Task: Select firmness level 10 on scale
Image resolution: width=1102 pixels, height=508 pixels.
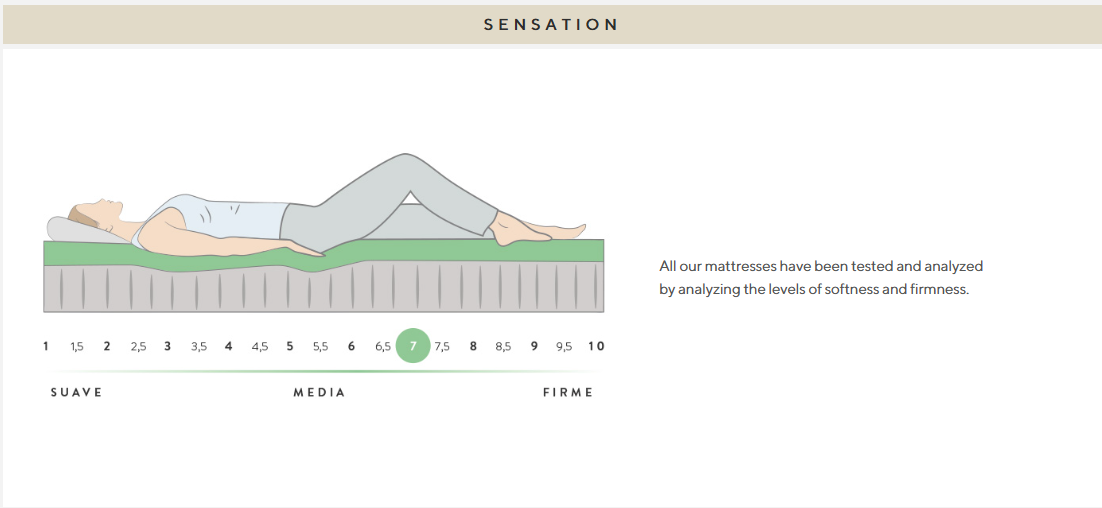Action: tap(596, 346)
